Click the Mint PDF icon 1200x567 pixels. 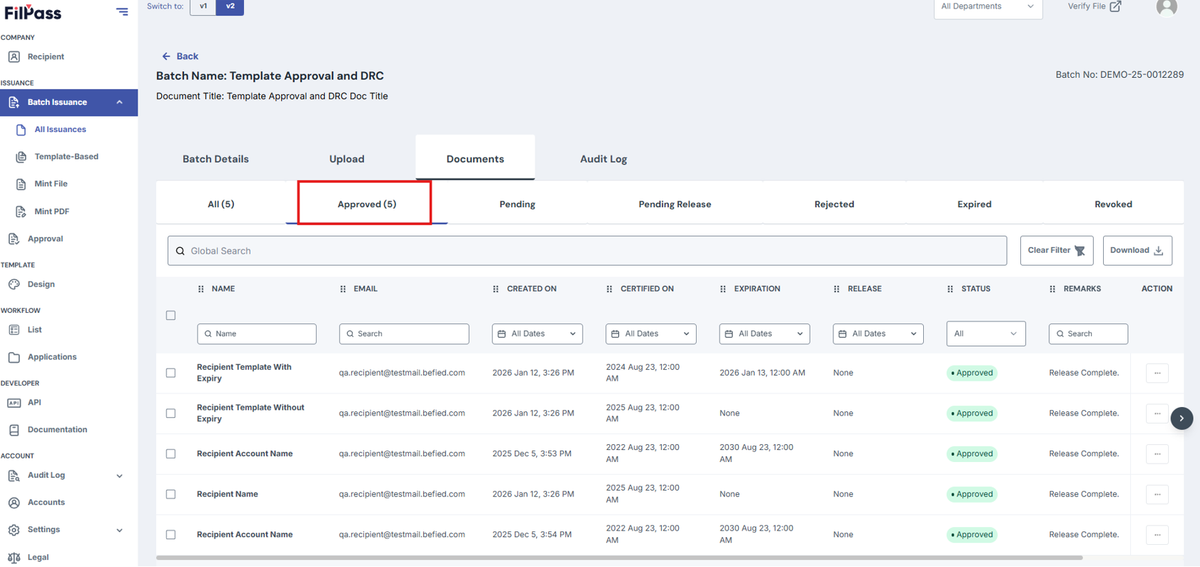click(x=23, y=211)
